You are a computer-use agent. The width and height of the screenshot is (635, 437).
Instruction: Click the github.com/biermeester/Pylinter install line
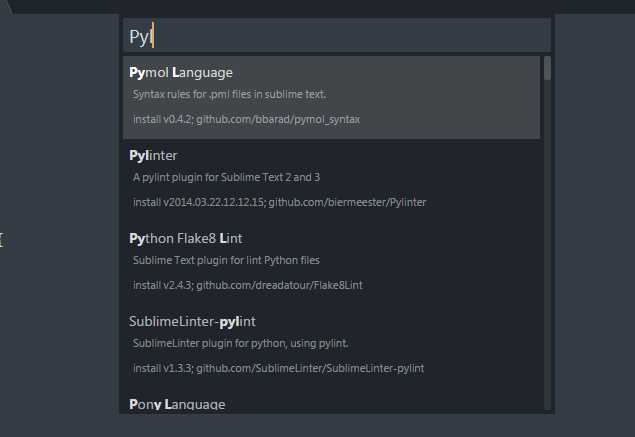(x=279, y=202)
